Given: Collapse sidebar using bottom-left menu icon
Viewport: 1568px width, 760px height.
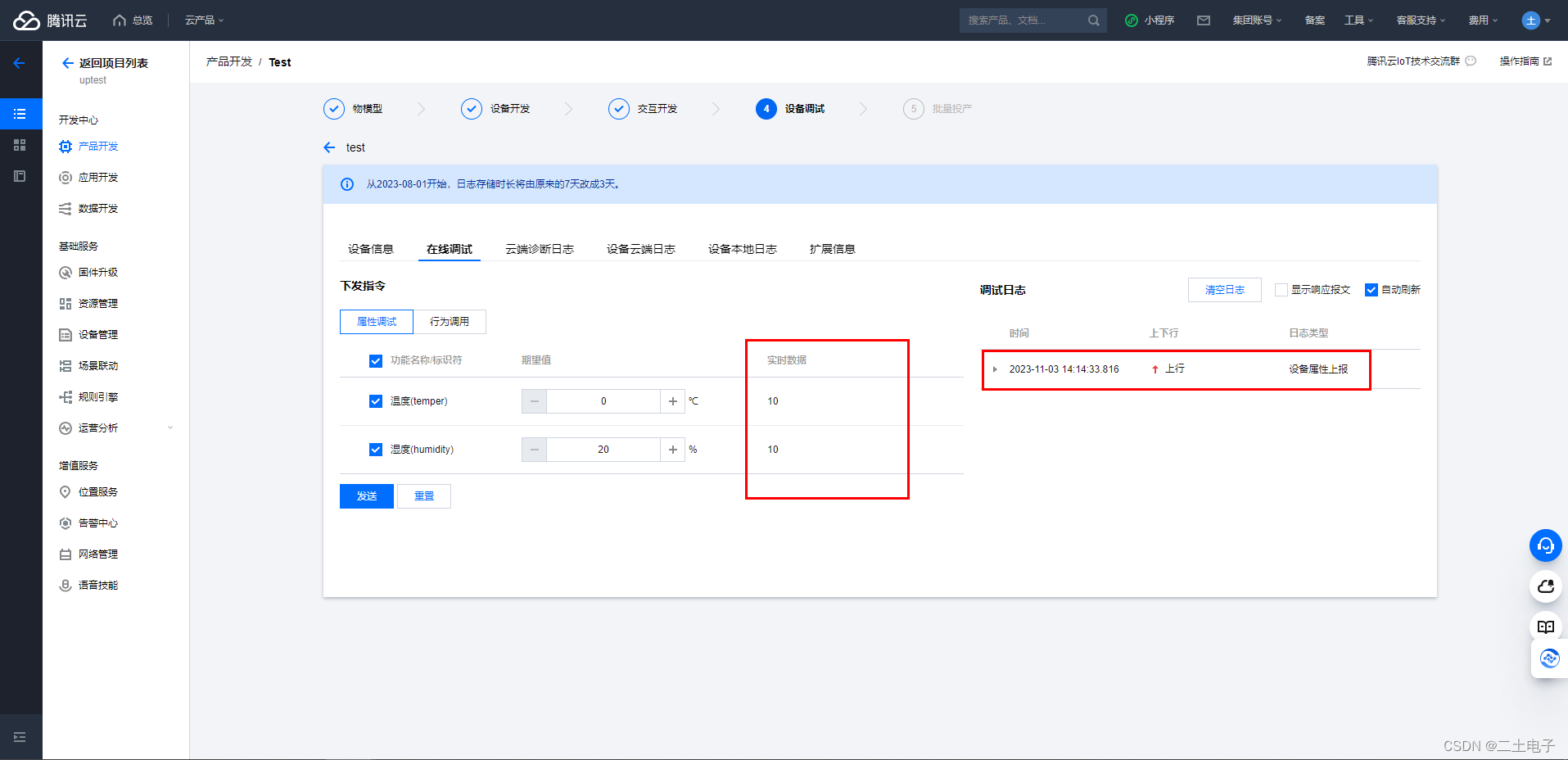Looking at the screenshot, I should (x=20, y=737).
